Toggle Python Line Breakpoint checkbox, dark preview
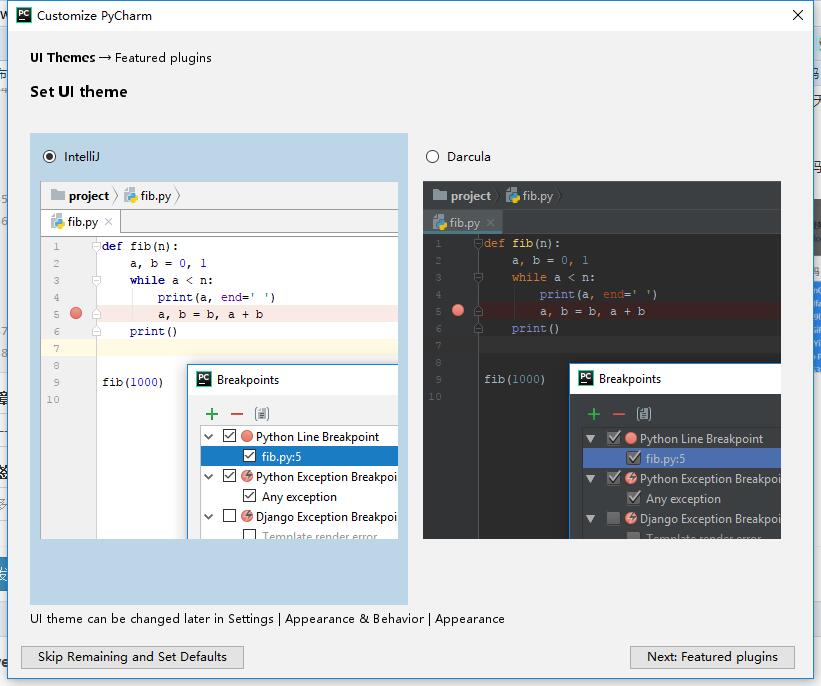This screenshot has width=821, height=686. point(614,438)
